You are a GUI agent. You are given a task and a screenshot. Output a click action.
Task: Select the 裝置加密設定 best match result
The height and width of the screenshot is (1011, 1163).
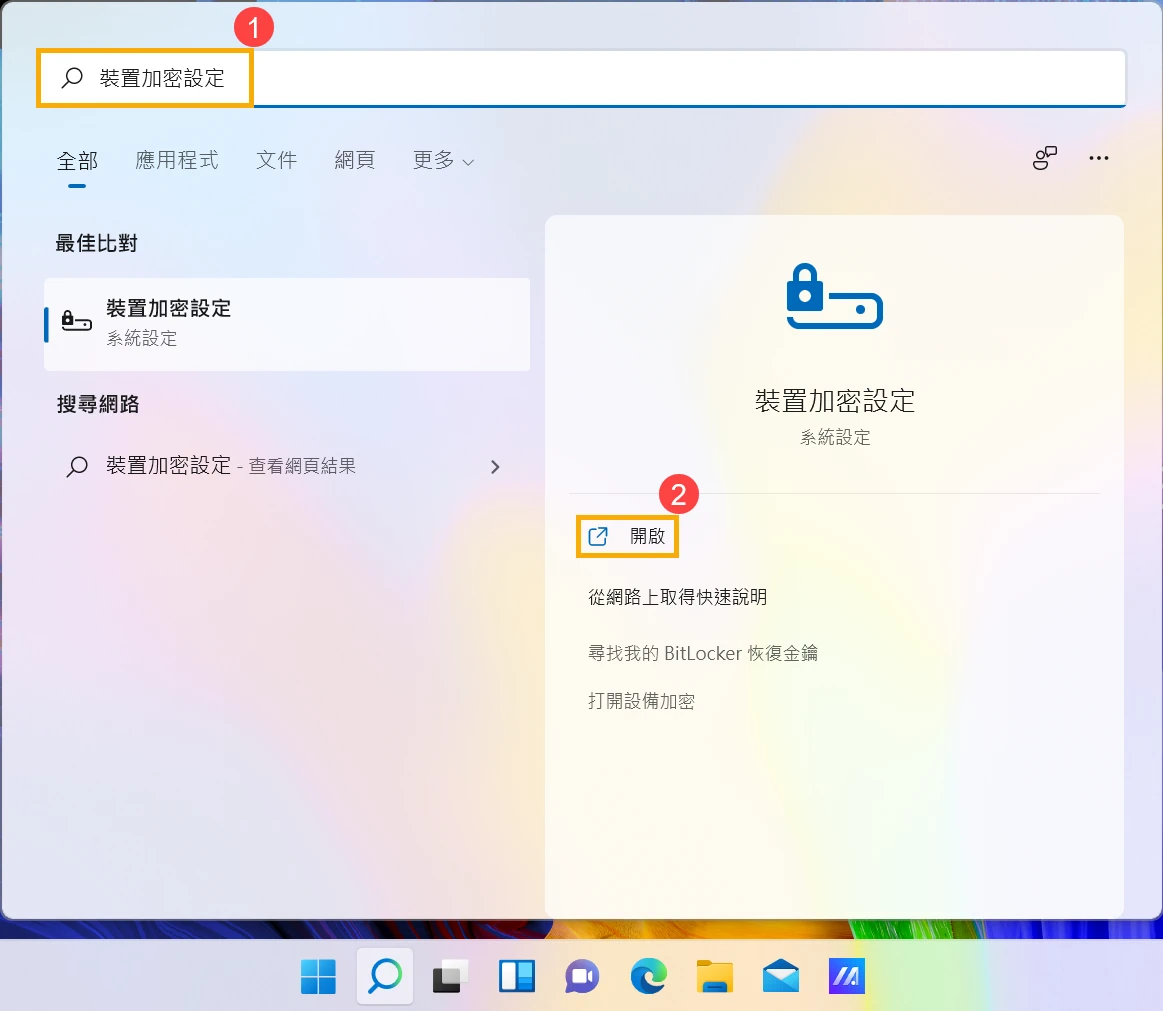coord(287,324)
